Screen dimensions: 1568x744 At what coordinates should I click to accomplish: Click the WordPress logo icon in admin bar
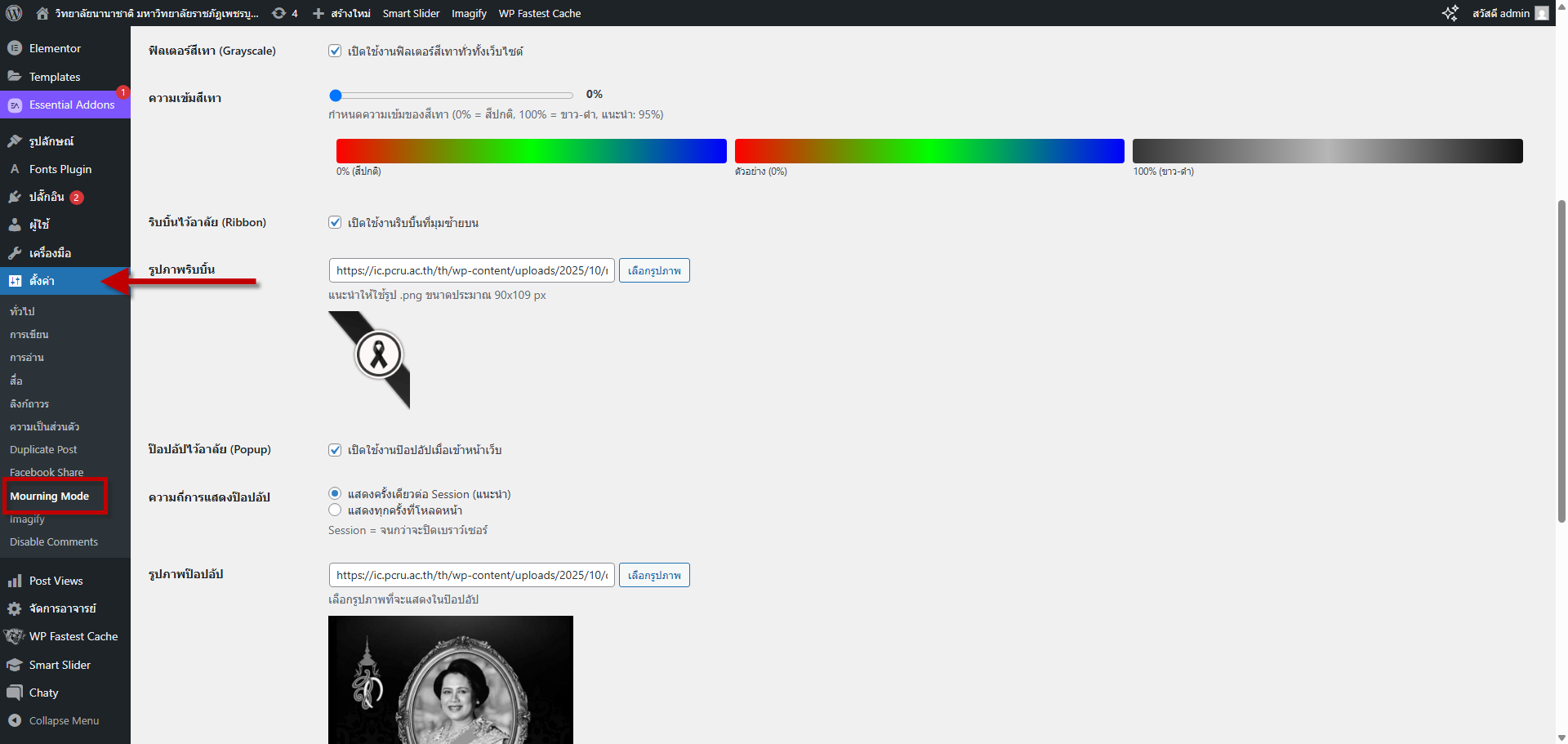[14, 13]
